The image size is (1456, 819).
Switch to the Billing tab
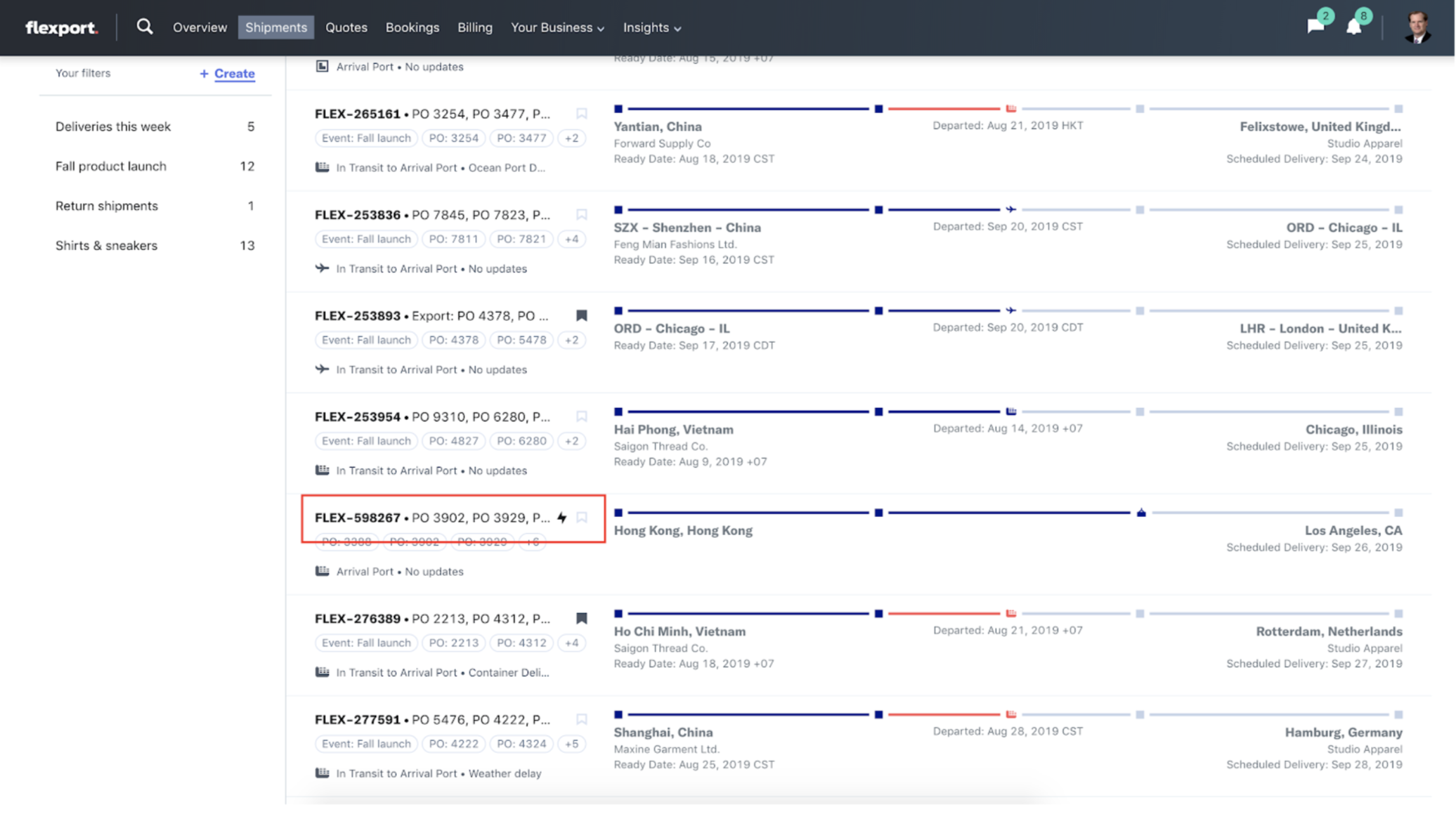coord(474,27)
